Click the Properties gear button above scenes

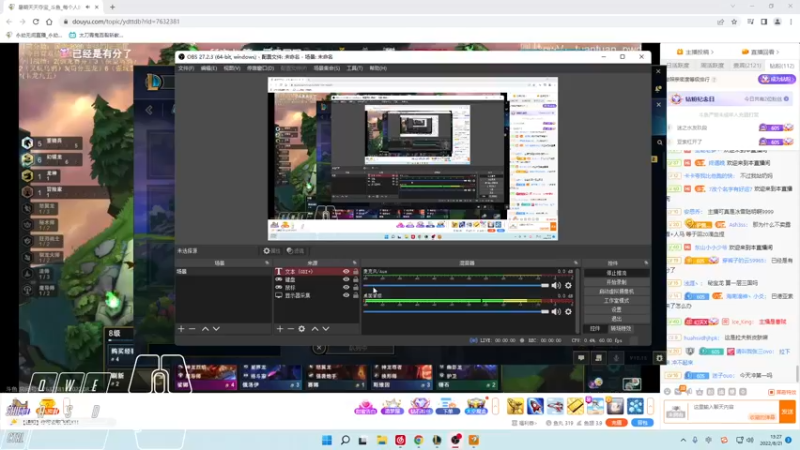[x=271, y=251]
